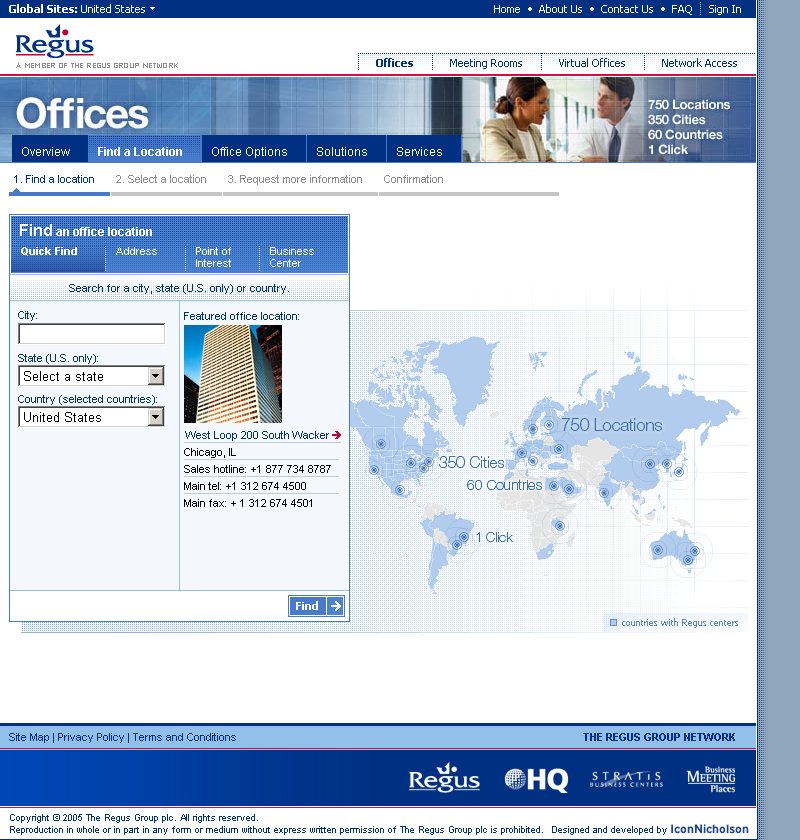The width and height of the screenshot is (800, 840).
Task: Open Terms and Conditions link
Action: coord(184,737)
